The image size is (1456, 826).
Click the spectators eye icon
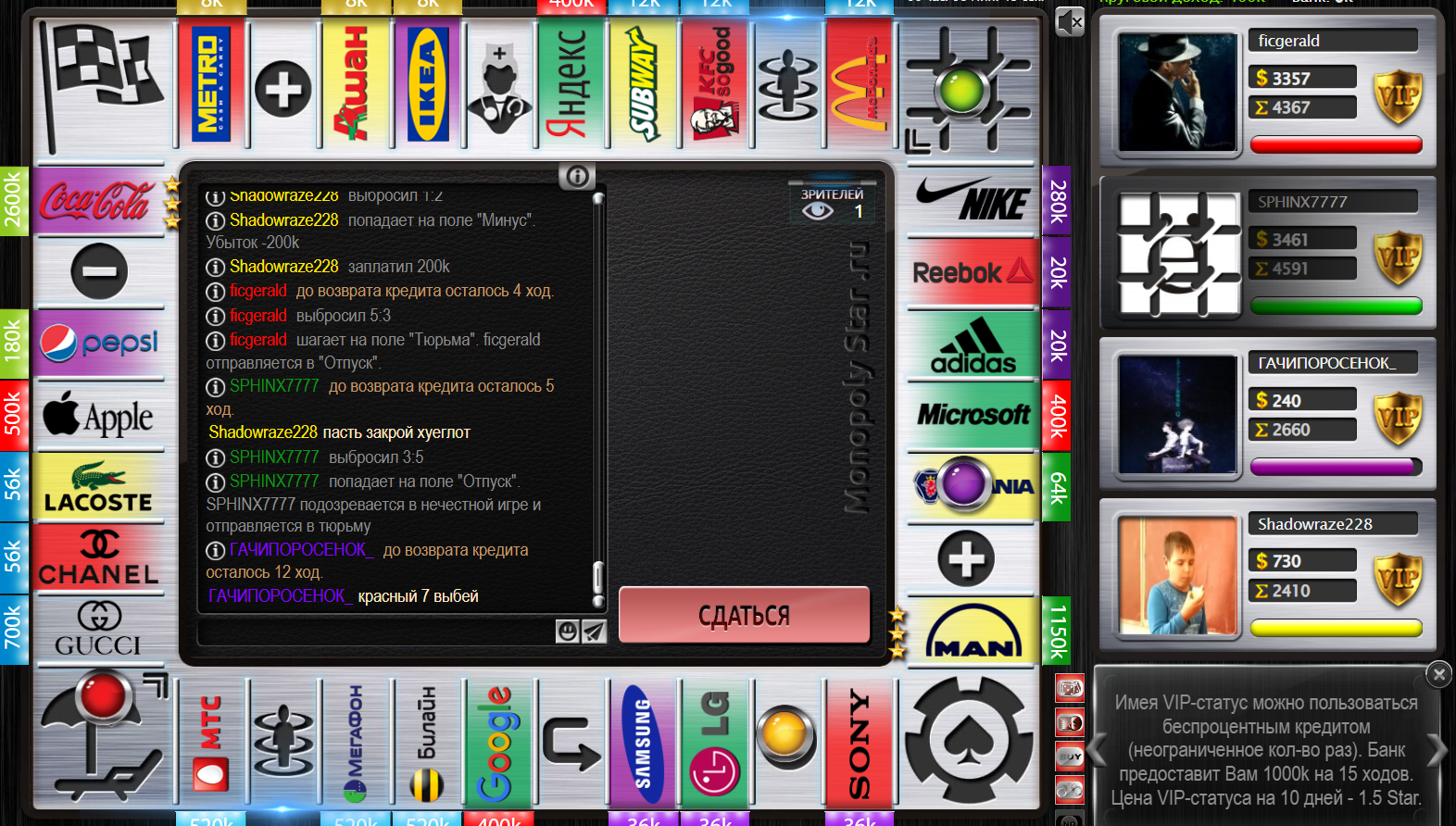pos(818,211)
